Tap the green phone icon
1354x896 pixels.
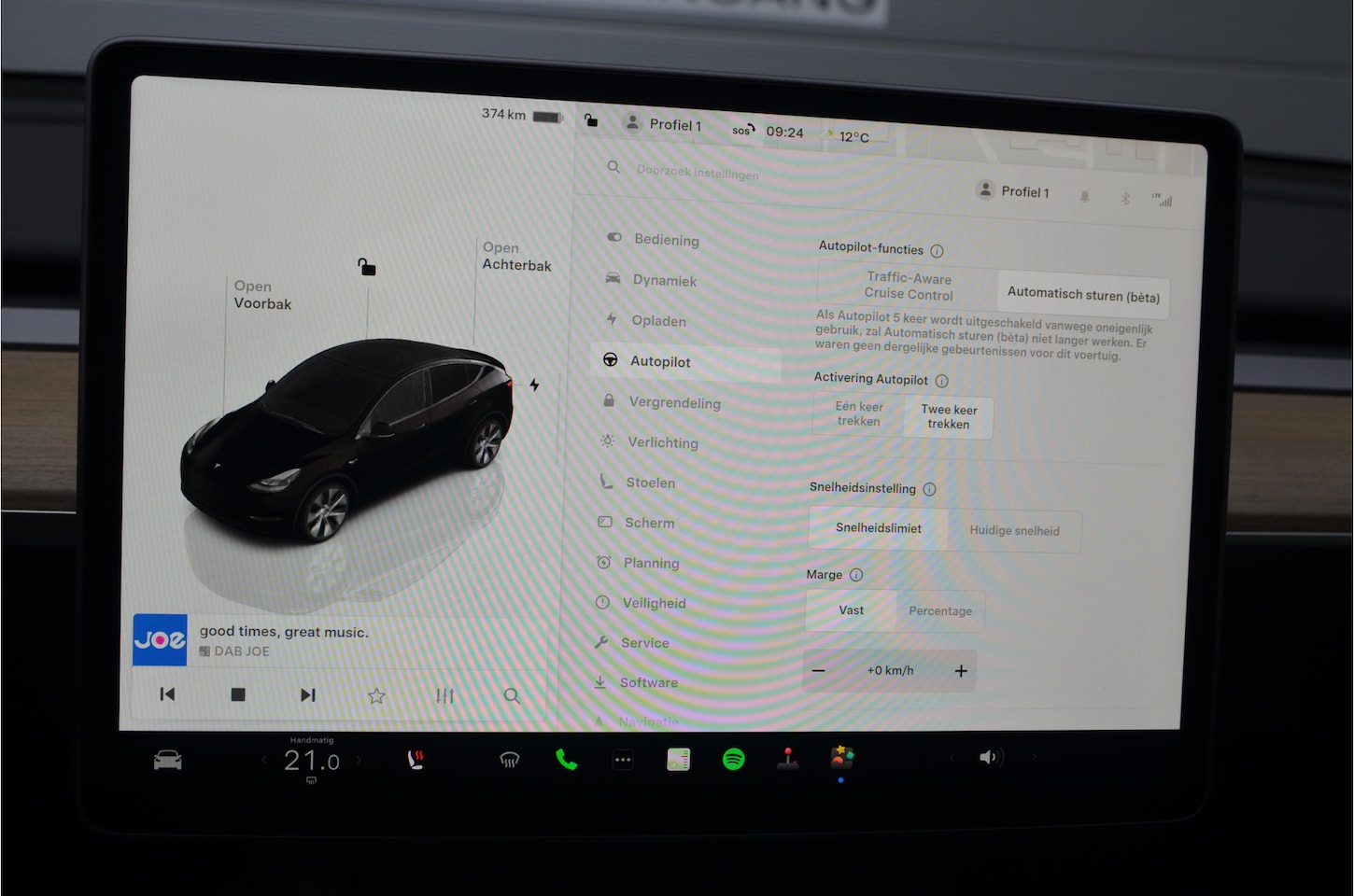[x=566, y=760]
